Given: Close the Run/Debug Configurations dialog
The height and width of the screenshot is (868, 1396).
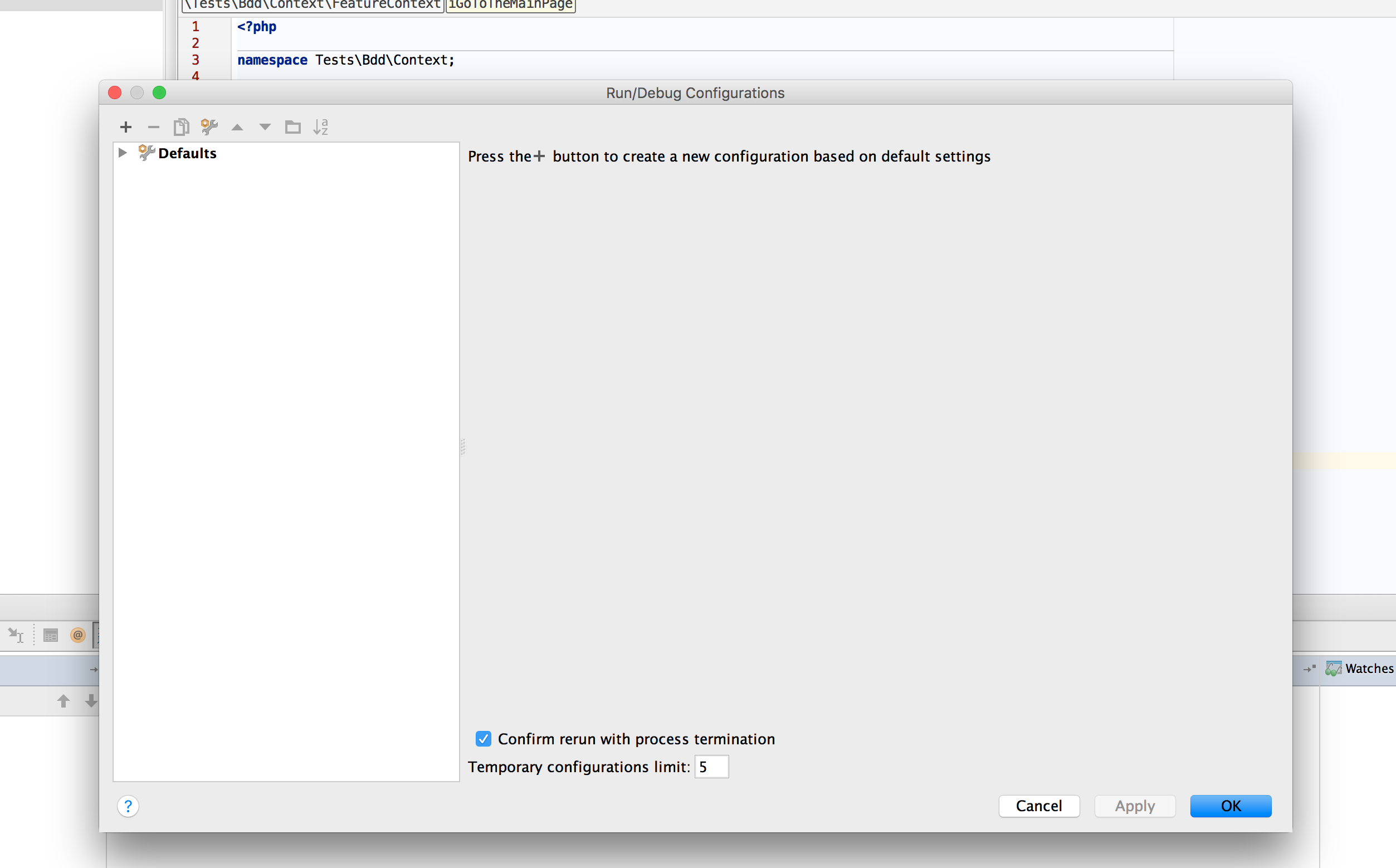Looking at the screenshot, I should click(115, 92).
